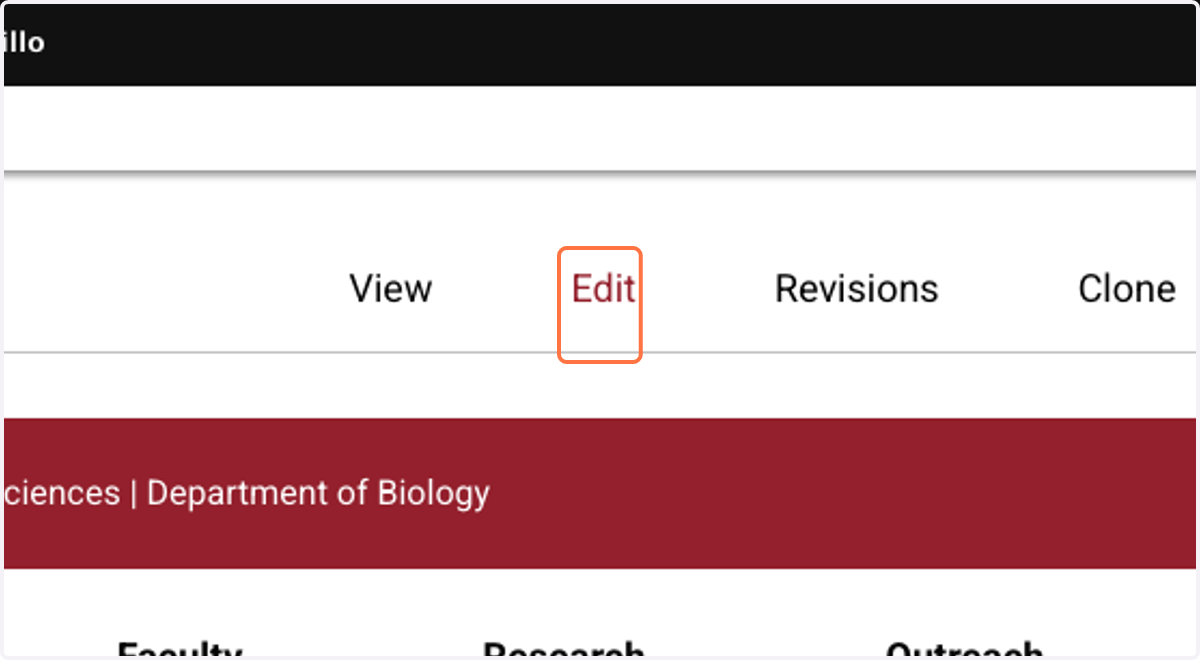The image size is (1200, 660).
Task: Click the partially visible Sciences link in banner
Action: point(62,493)
